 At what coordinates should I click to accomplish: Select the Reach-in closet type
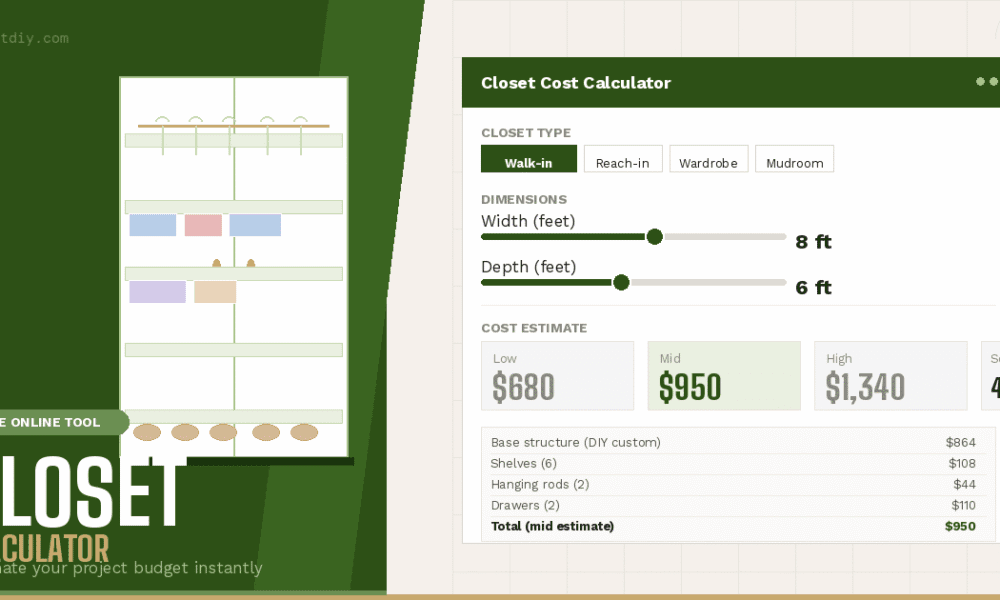point(623,158)
